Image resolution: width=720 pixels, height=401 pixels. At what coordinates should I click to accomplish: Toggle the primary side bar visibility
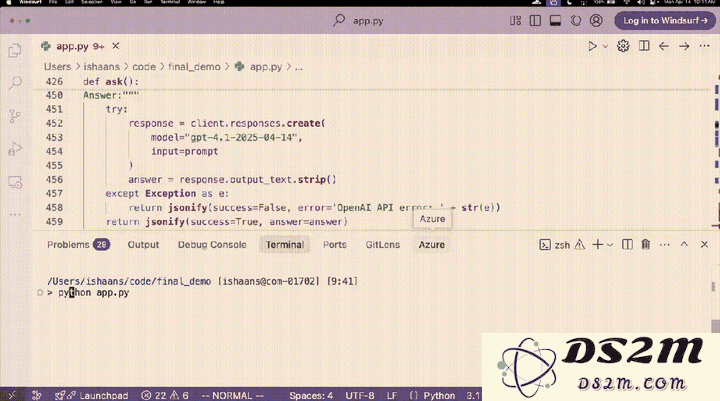click(x=535, y=21)
